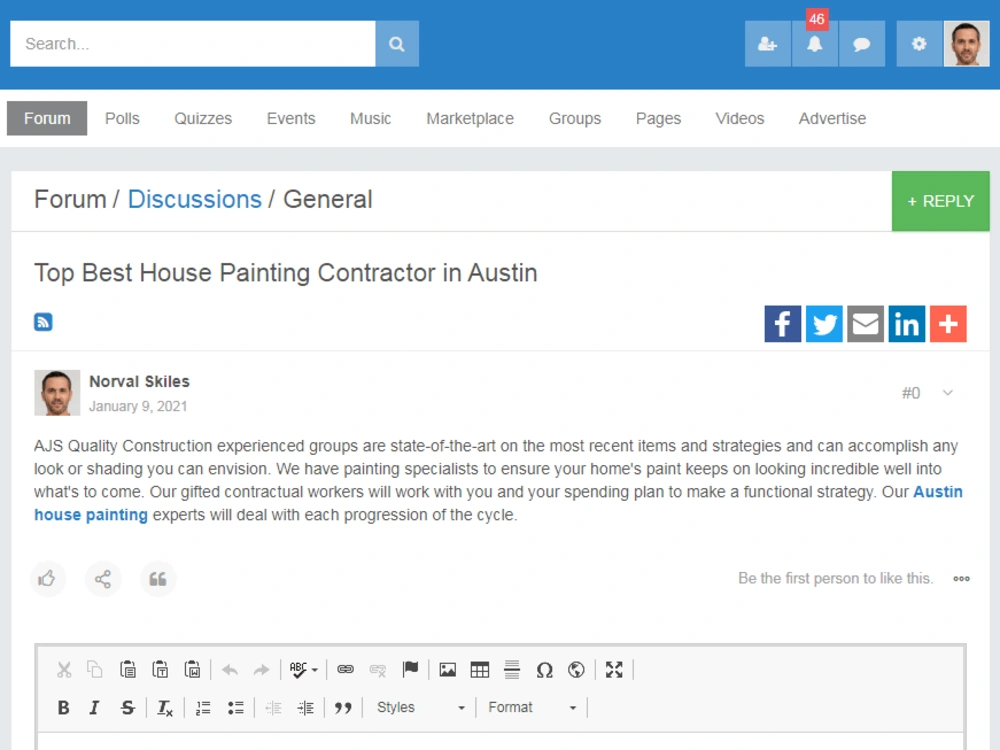This screenshot has height=750, width=1000.
Task: Insert special character omega icon
Action: (544, 670)
